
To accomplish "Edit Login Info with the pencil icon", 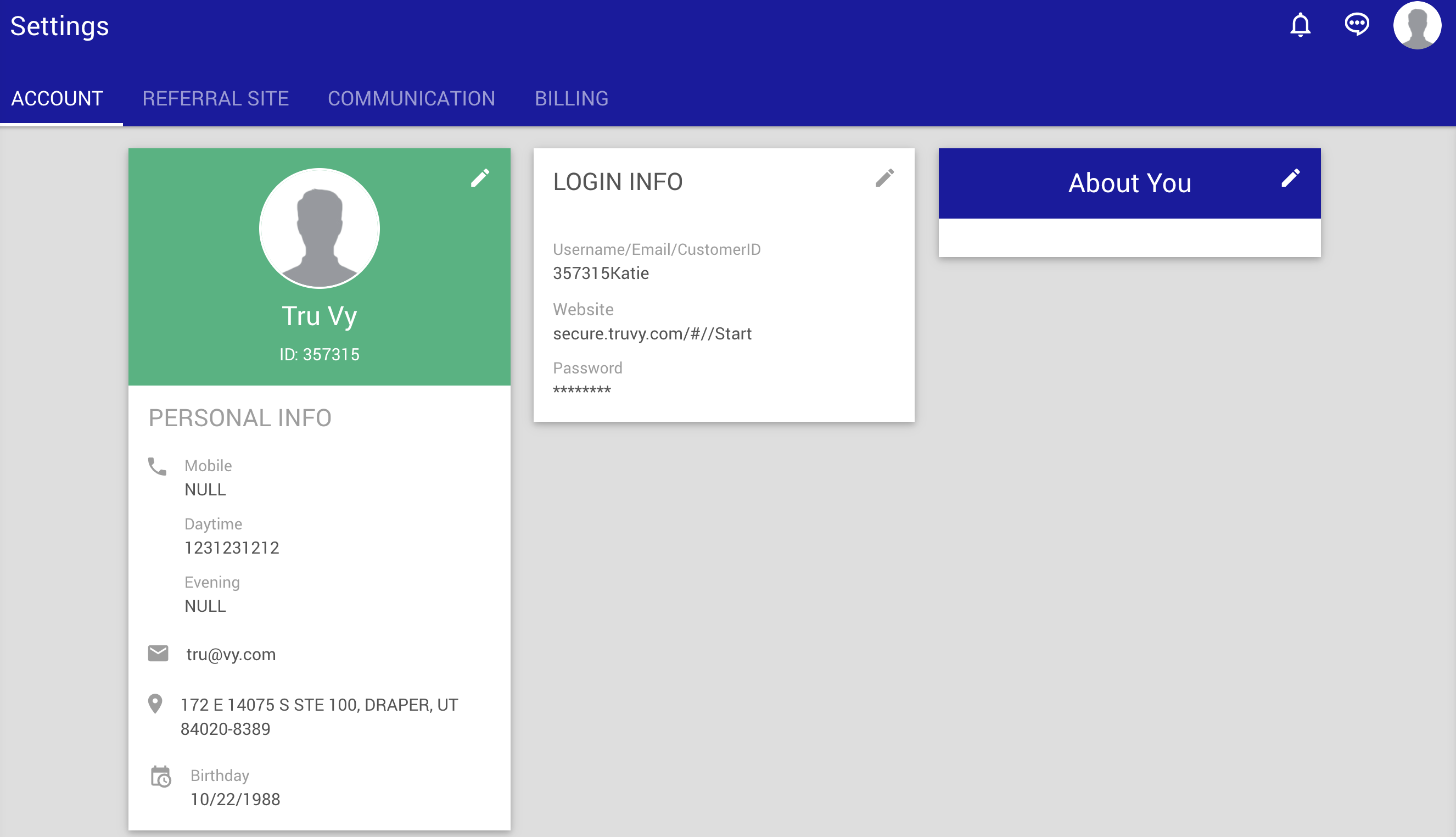I will (884, 177).
